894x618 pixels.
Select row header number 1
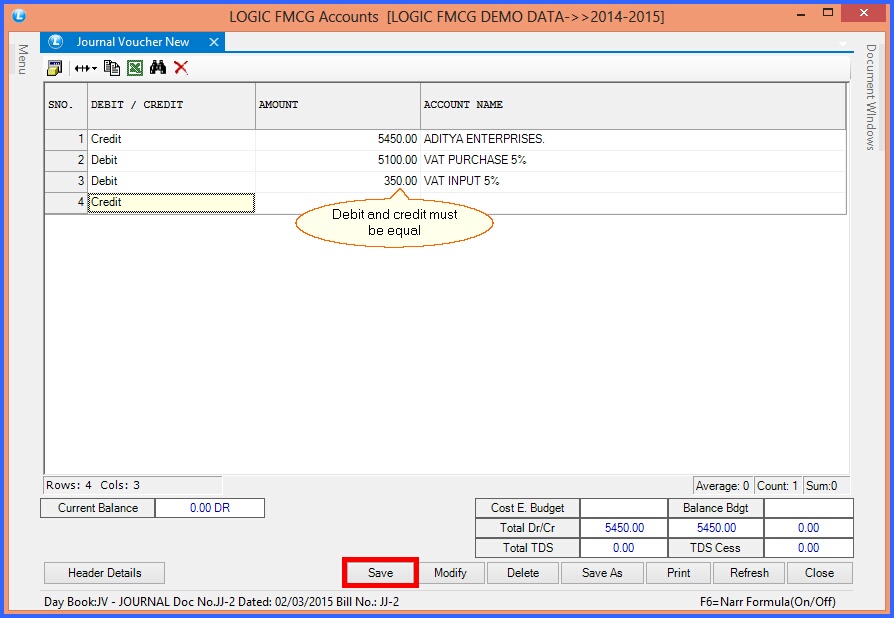(x=66, y=139)
